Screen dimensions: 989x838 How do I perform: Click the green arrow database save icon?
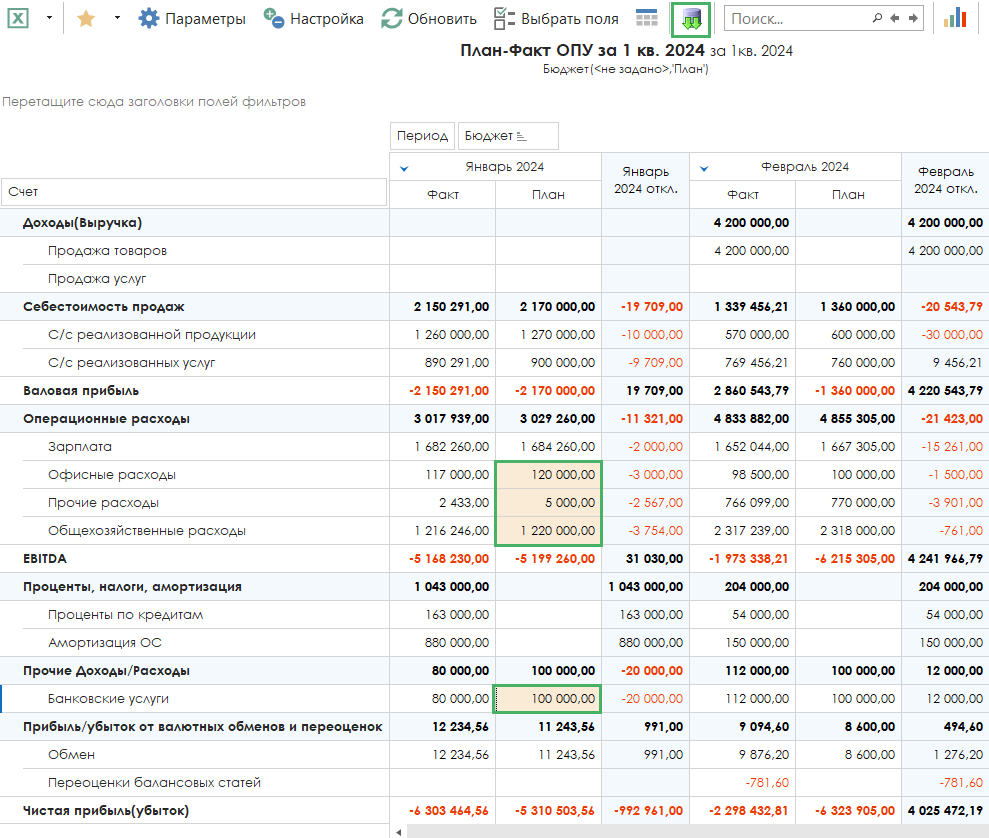(690, 19)
